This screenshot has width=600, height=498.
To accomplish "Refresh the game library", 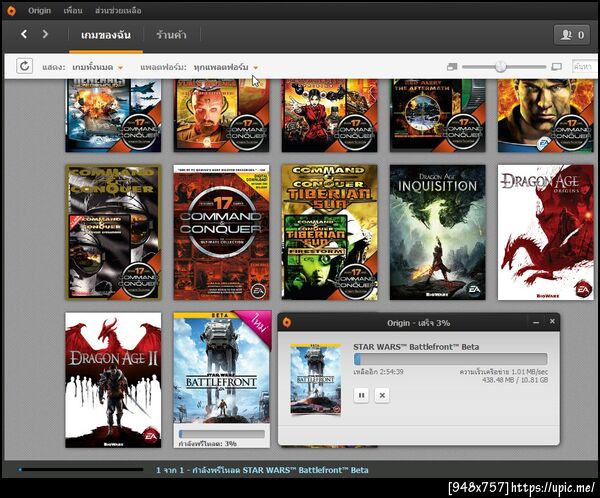I will point(24,66).
